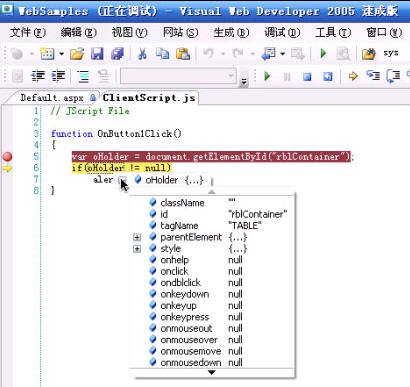Expand the style node
410x387 pixels.
pyautogui.click(x=137, y=249)
